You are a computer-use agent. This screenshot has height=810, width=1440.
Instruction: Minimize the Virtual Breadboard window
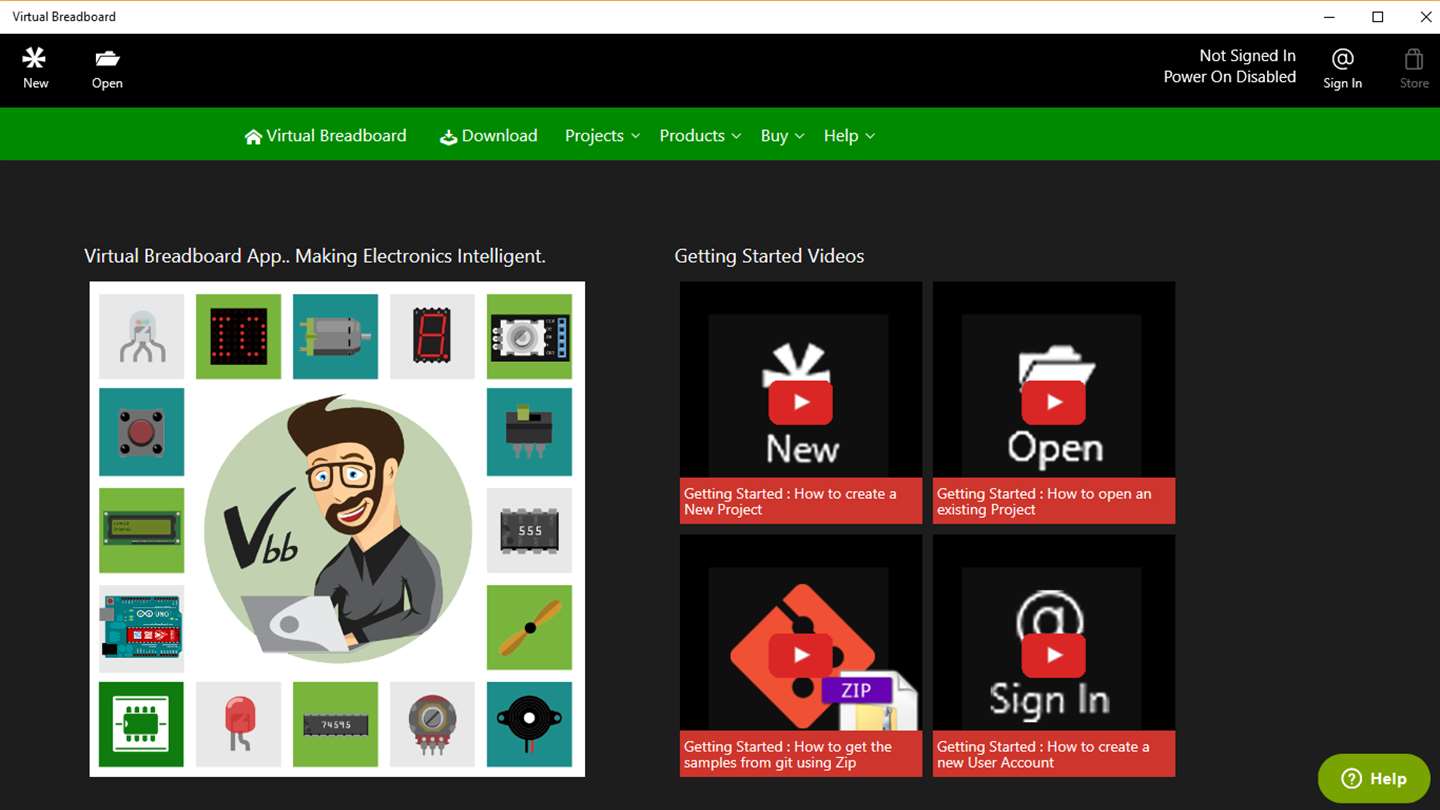click(1329, 17)
